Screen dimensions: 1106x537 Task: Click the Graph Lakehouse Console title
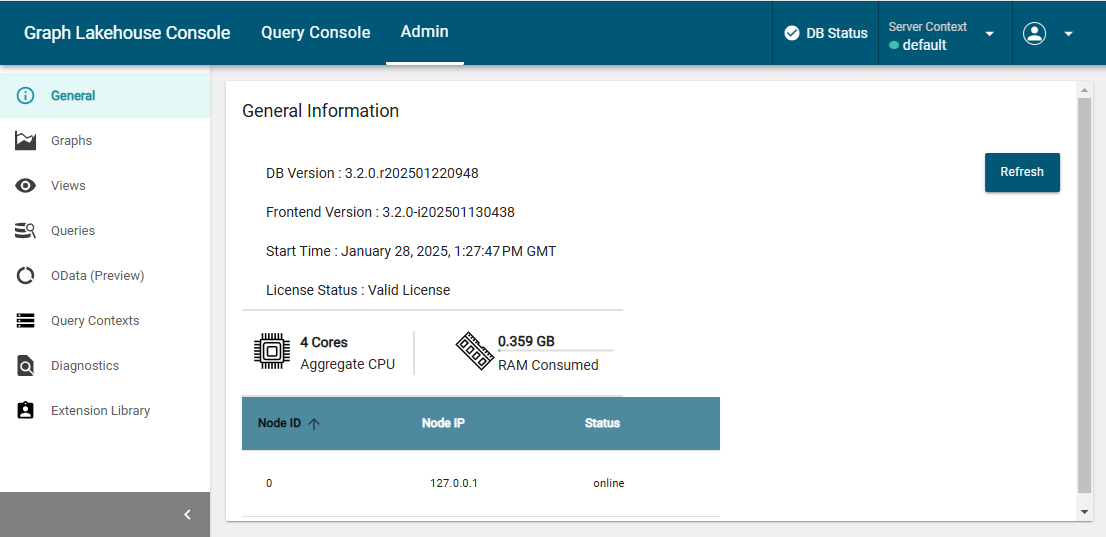127,33
